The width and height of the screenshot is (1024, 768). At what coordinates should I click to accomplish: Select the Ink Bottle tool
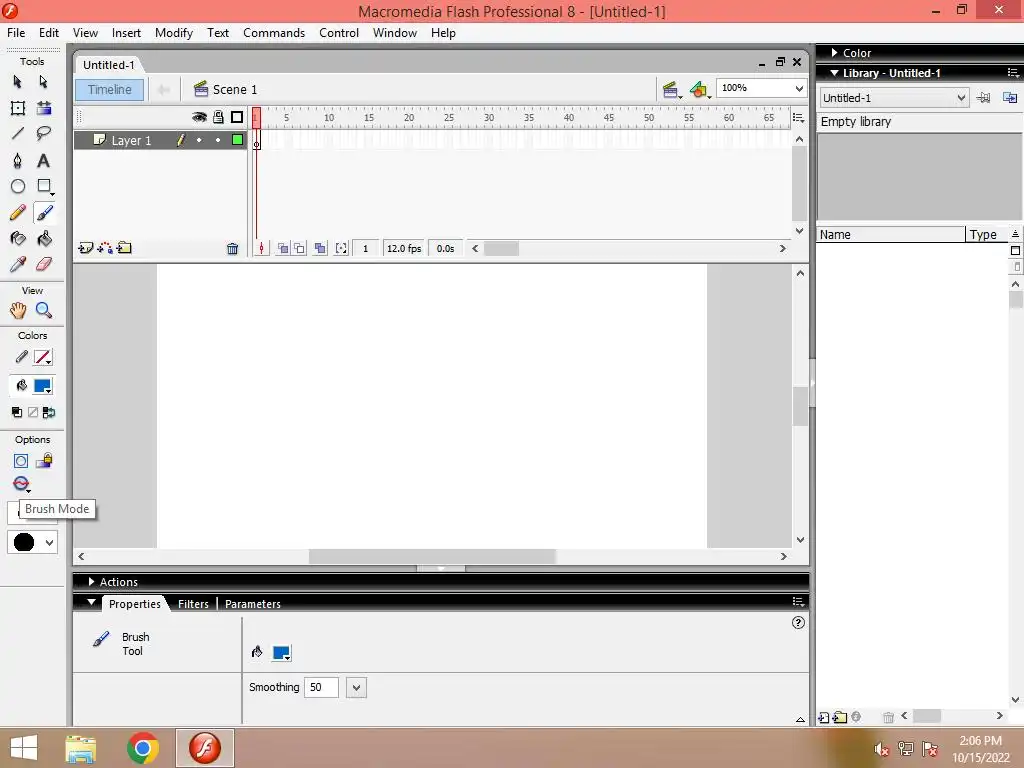(18, 238)
